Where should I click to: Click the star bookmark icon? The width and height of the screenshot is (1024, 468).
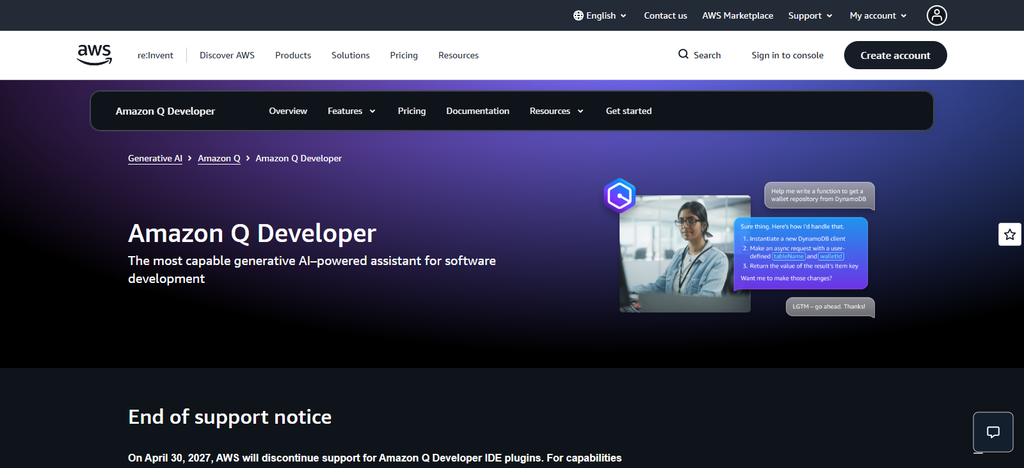click(x=1010, y=234)
